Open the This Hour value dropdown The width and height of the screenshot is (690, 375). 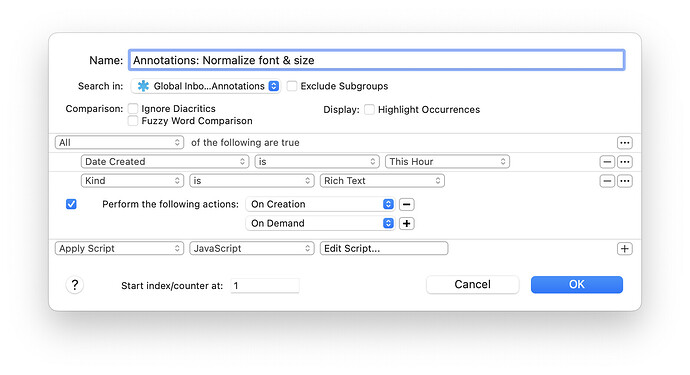pyautogui.click(x=448, y=162)
